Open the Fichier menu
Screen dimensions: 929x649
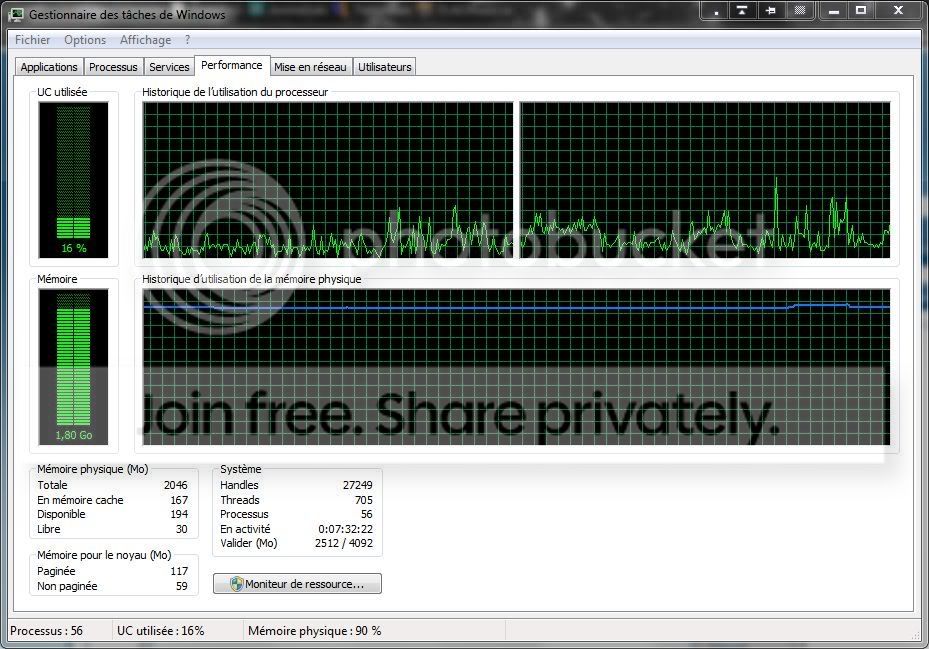tap(32, 40)
